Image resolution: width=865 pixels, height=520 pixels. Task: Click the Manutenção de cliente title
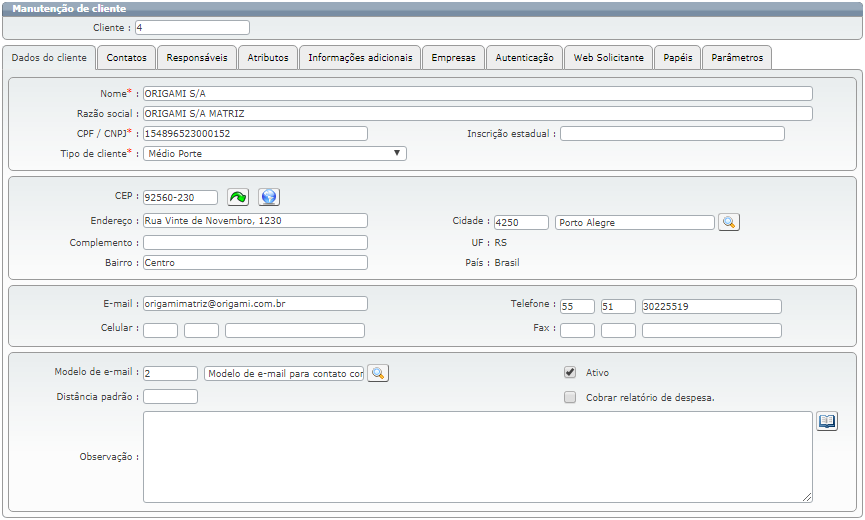69,9
